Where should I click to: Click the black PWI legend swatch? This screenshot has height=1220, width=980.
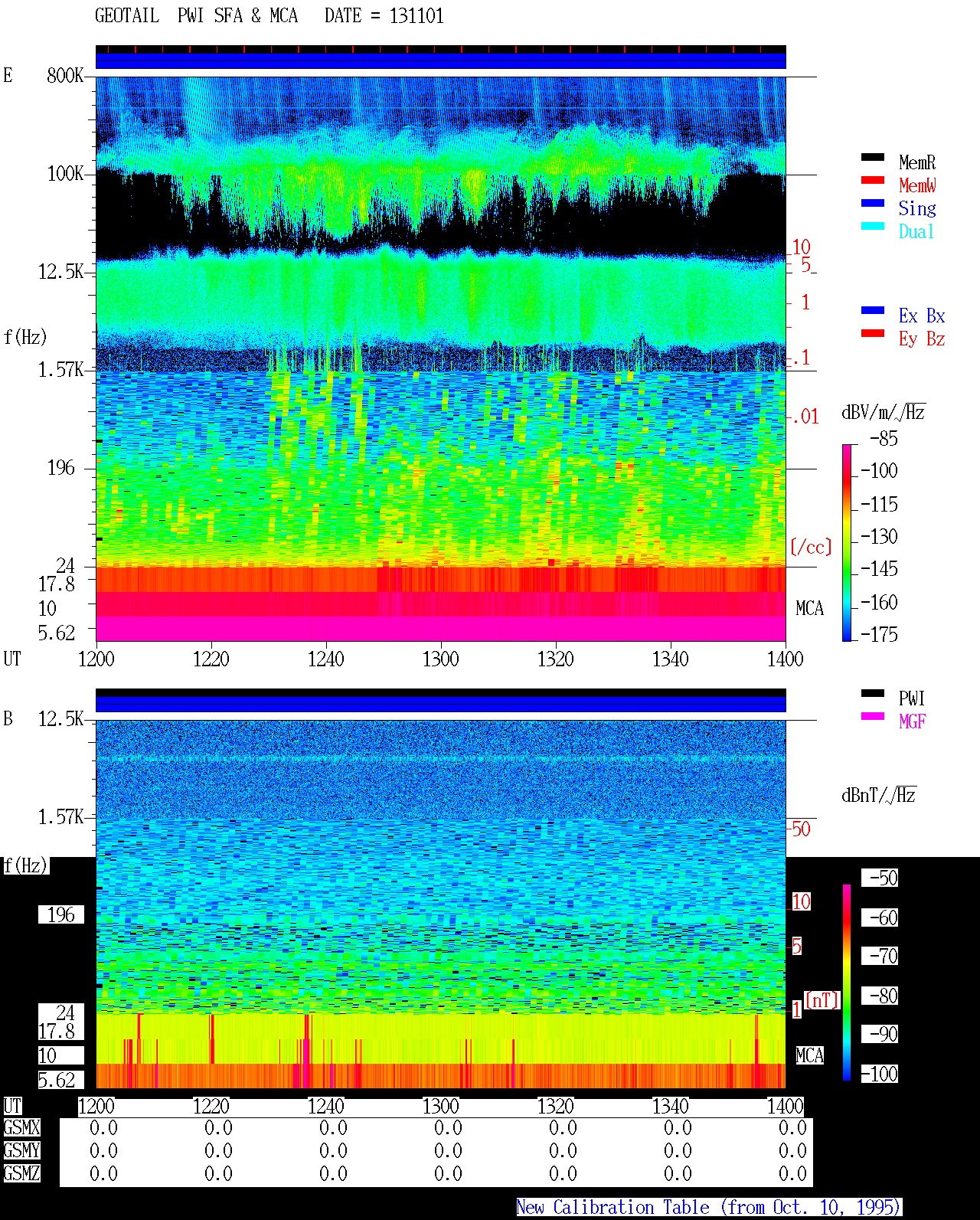(x=873, y=694)
